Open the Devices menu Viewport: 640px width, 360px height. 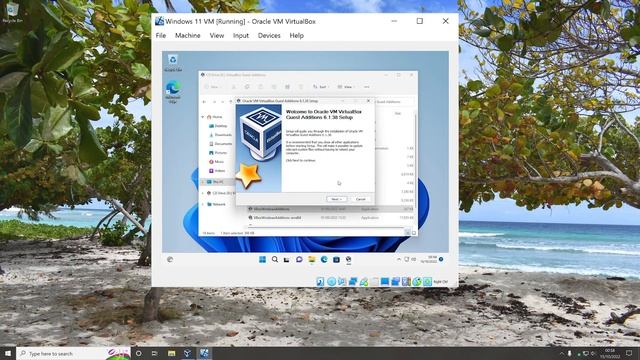[x=269, y=36]
